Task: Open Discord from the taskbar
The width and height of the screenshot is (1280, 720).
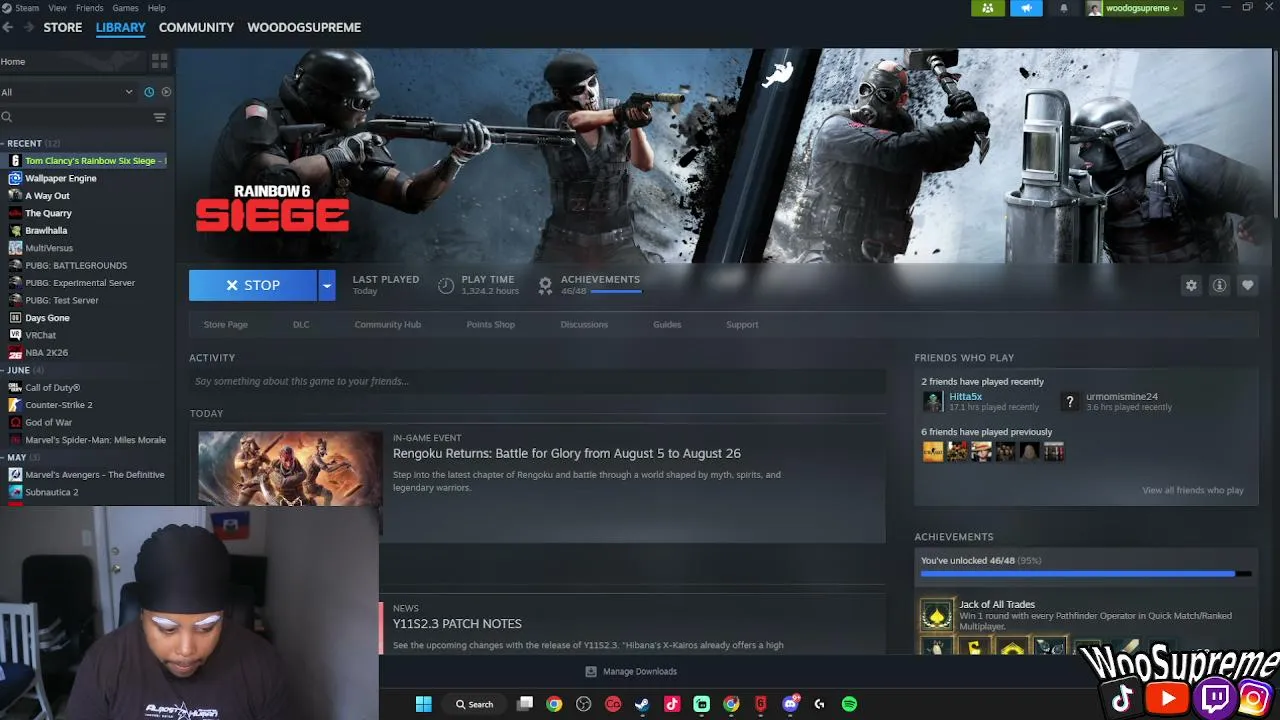Action: tap(790, 704)
